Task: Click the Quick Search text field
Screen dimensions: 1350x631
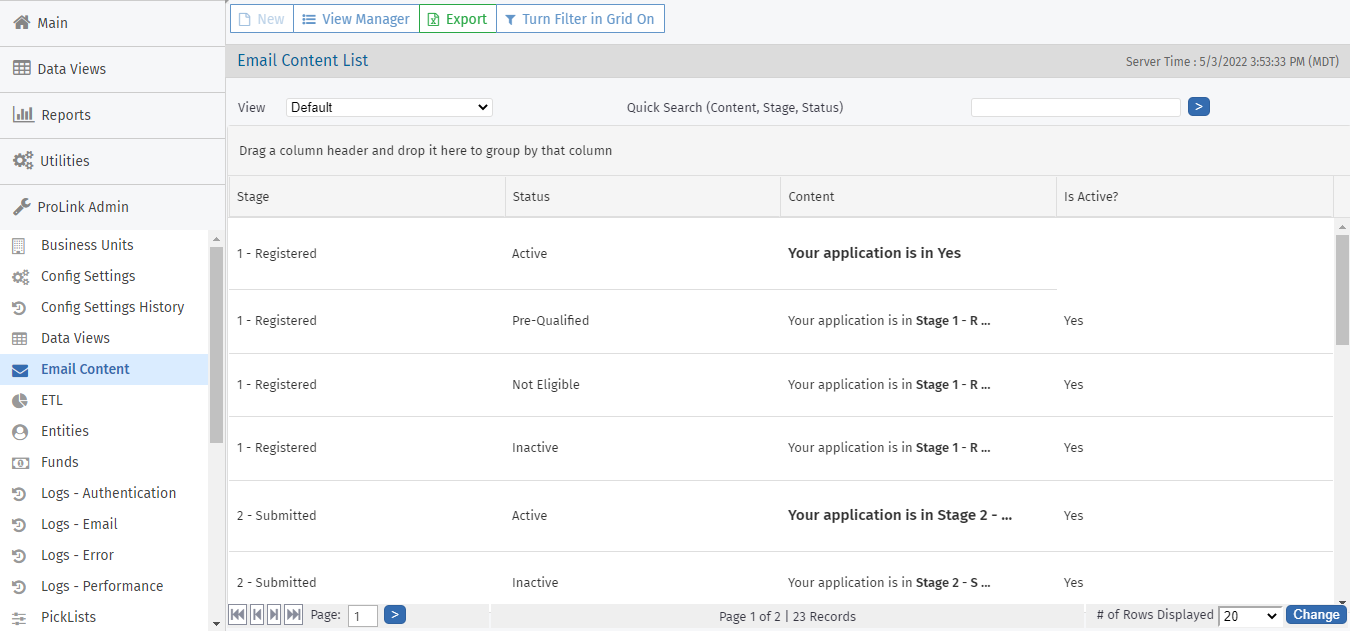Action: pos(1075,107)
